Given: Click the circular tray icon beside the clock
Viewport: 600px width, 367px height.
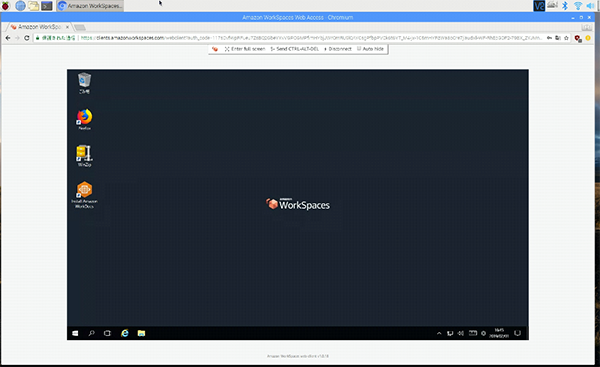Looking at the screenshot, I should [484, 333].
